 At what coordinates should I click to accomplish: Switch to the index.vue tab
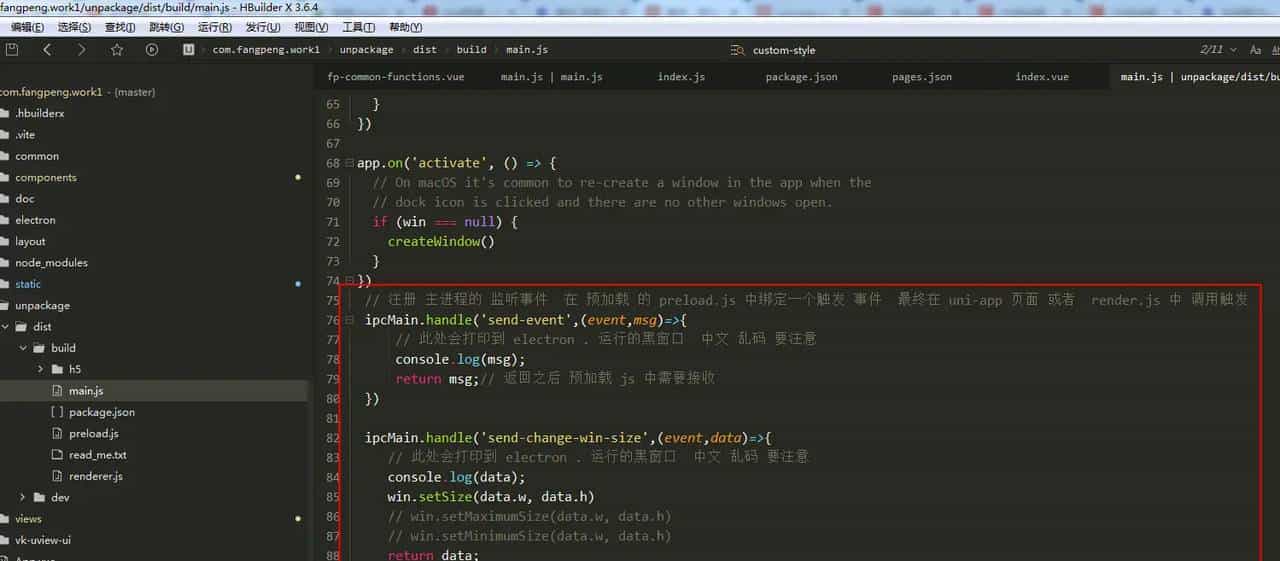tap(1042, 77)
